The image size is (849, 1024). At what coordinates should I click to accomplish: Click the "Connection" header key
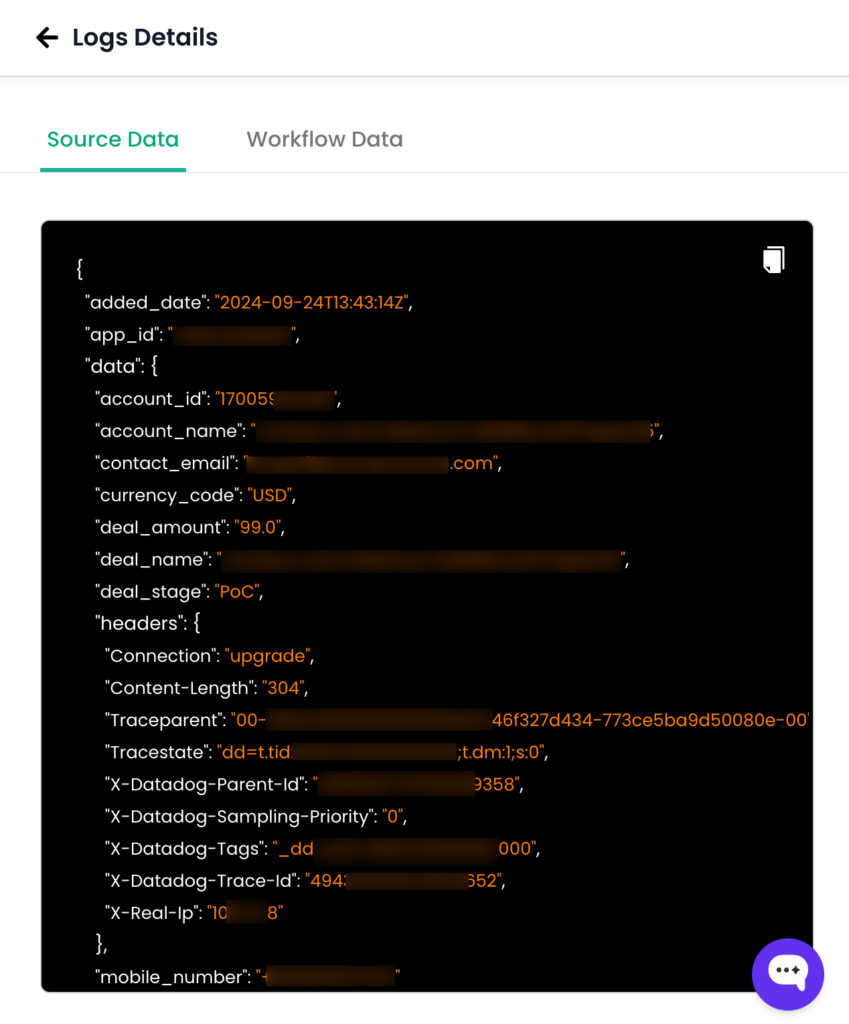(x=162, y=656)
